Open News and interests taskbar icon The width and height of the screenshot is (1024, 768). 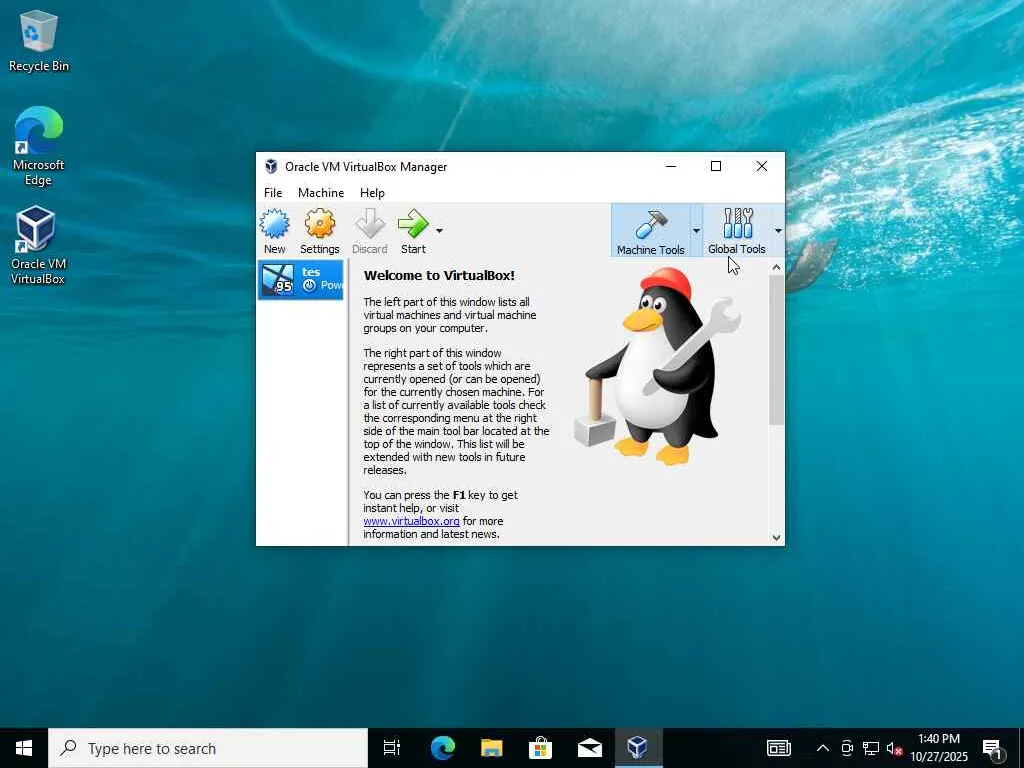tap(778, 748)
